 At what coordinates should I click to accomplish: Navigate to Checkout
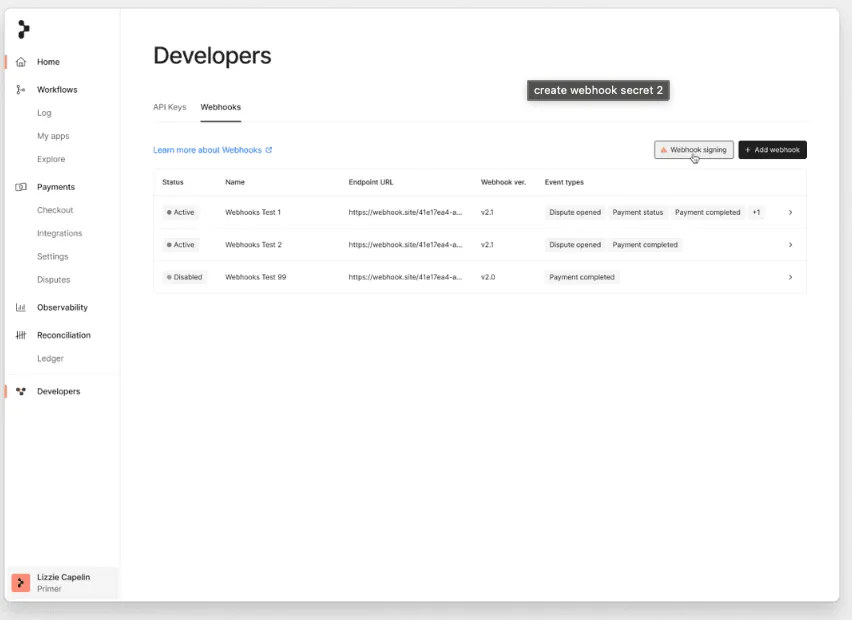(55, 210)
